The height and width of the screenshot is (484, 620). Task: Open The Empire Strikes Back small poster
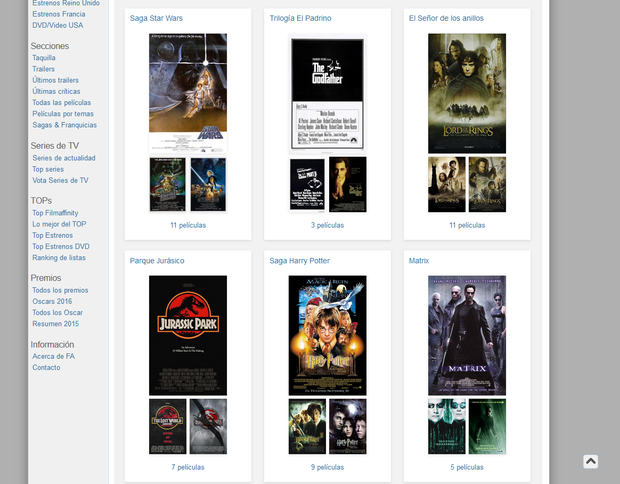[168, 184]
